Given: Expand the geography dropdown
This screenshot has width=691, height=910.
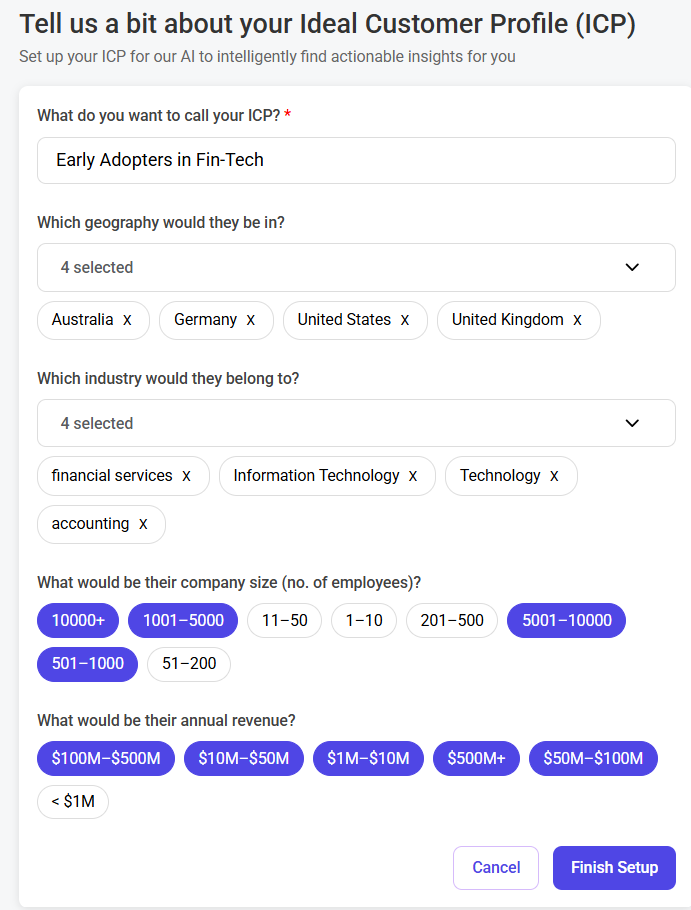Looking at the screenshot, I should (356, 268).
